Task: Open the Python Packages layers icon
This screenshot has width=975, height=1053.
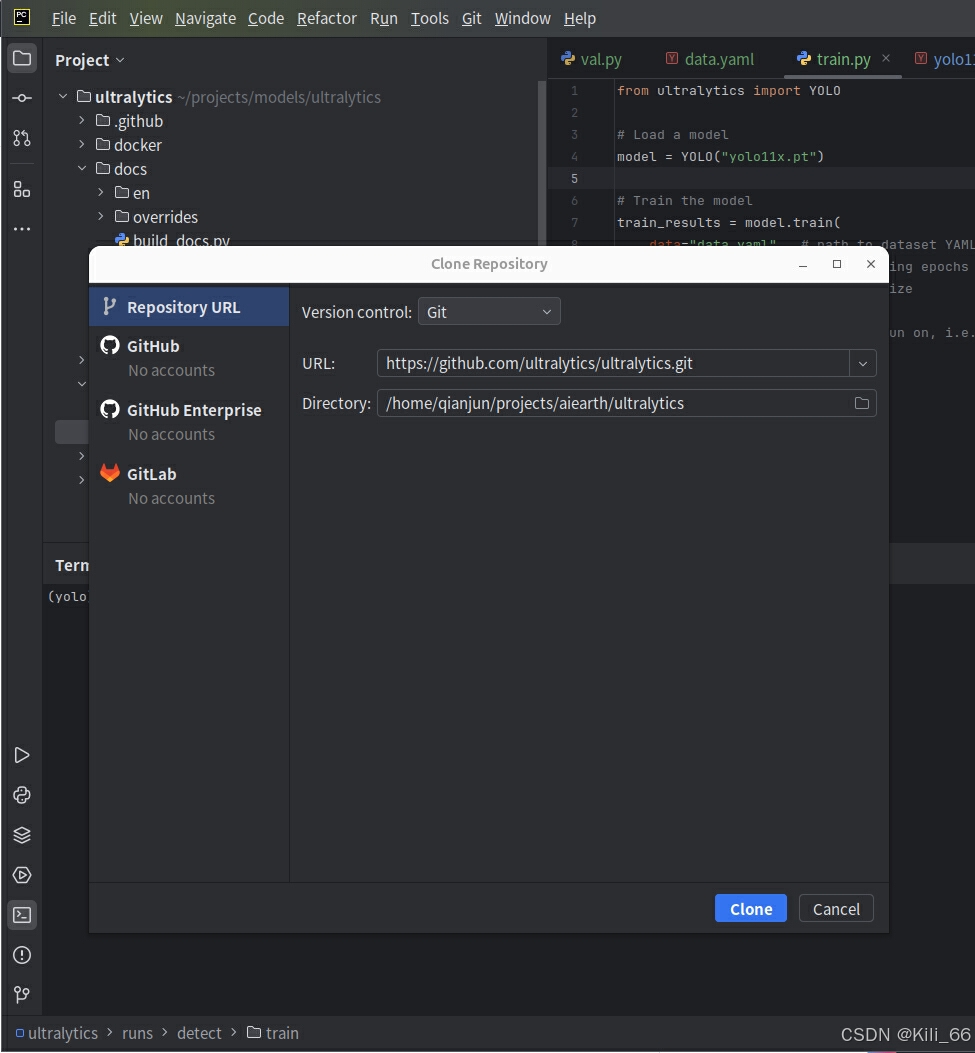Action: click(x=22, y=835)
